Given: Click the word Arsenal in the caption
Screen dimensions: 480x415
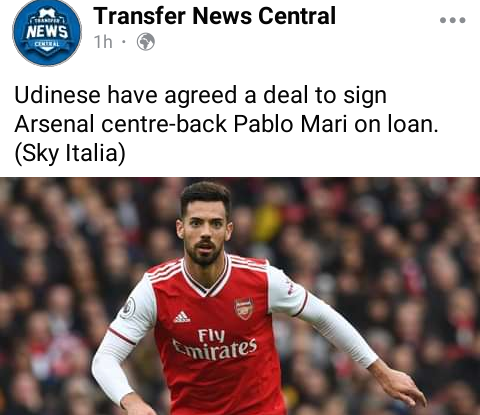Looking at the screenshot, I should (54, 124).
